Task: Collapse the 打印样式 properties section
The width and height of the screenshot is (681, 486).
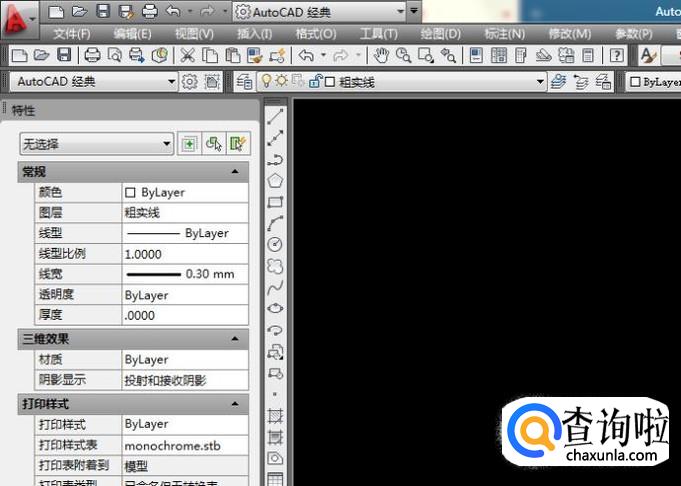Action: 235,404
